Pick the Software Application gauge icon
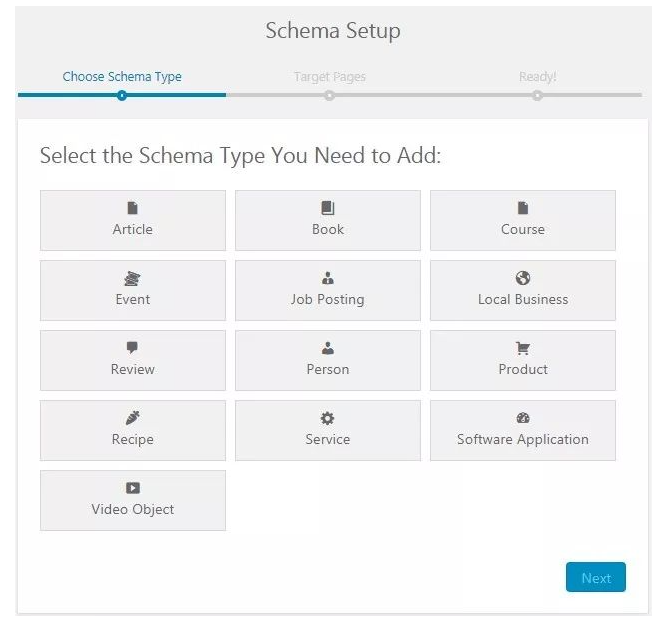Image resolution: width=661 pixels, height=621 pixels. coord(523,418)
